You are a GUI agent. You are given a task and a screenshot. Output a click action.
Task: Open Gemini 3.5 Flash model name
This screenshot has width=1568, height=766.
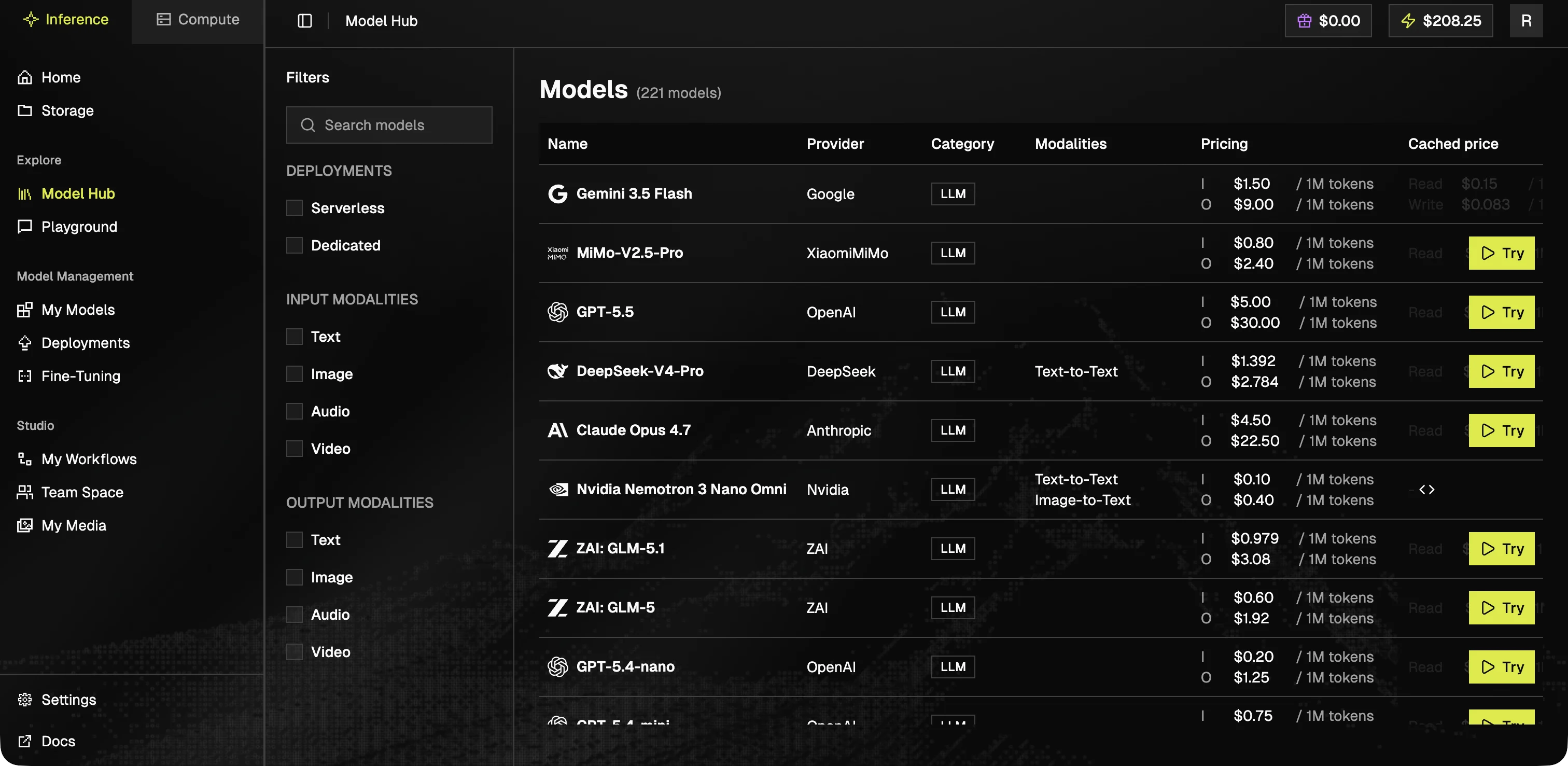634,193
